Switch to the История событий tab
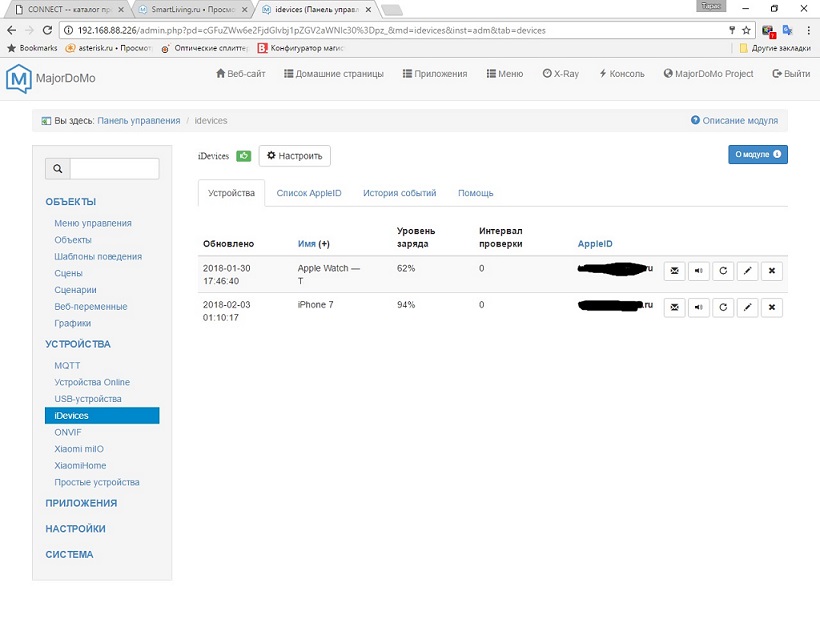Viewport: 820px width, 631px height. point(400,193)
